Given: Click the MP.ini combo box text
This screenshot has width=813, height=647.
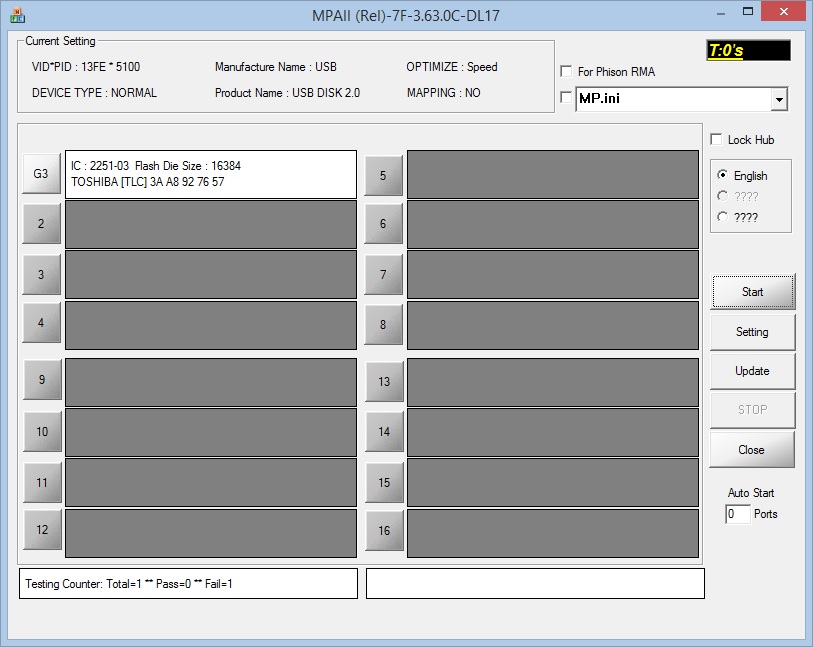Looking at the screenshot, I should click(673, 99).
